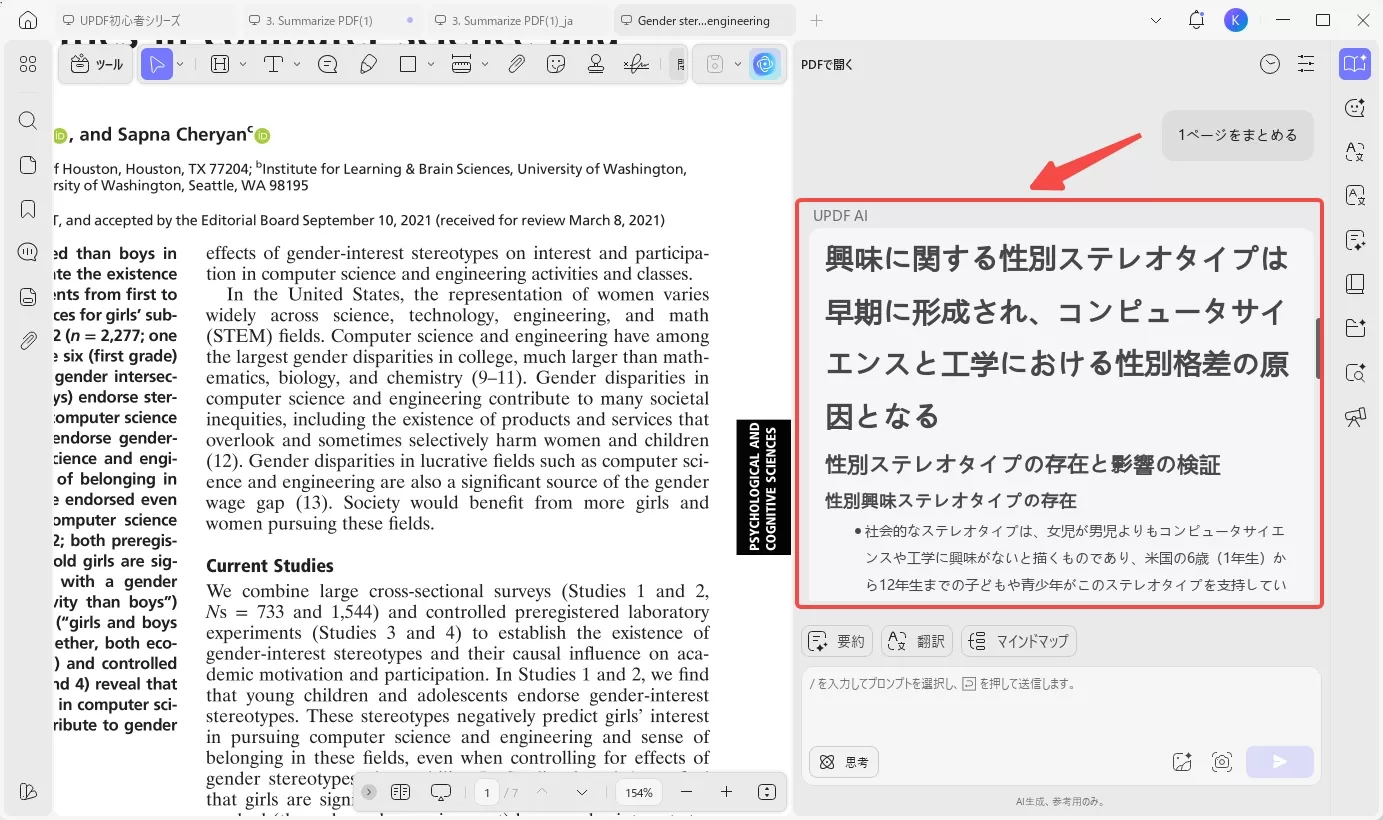Click the マインドマップ button

[1018, 641]
